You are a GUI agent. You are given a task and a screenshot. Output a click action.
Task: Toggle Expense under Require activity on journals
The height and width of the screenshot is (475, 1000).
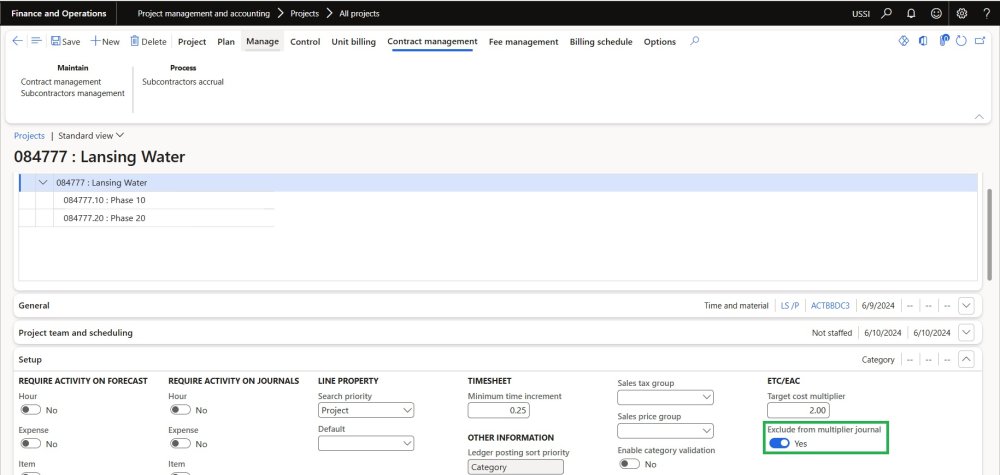180,444
